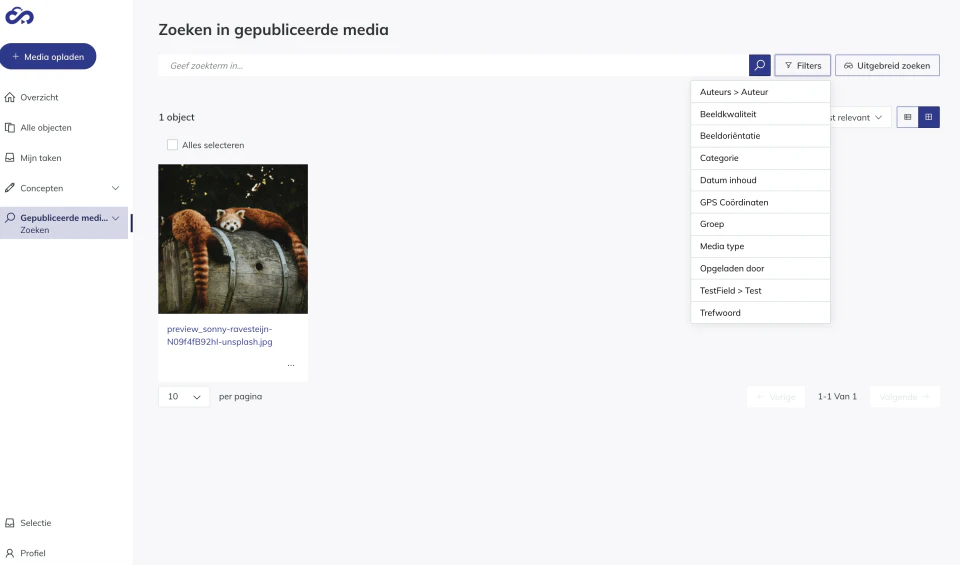Click the Volgende pagination button

[905, 397]
